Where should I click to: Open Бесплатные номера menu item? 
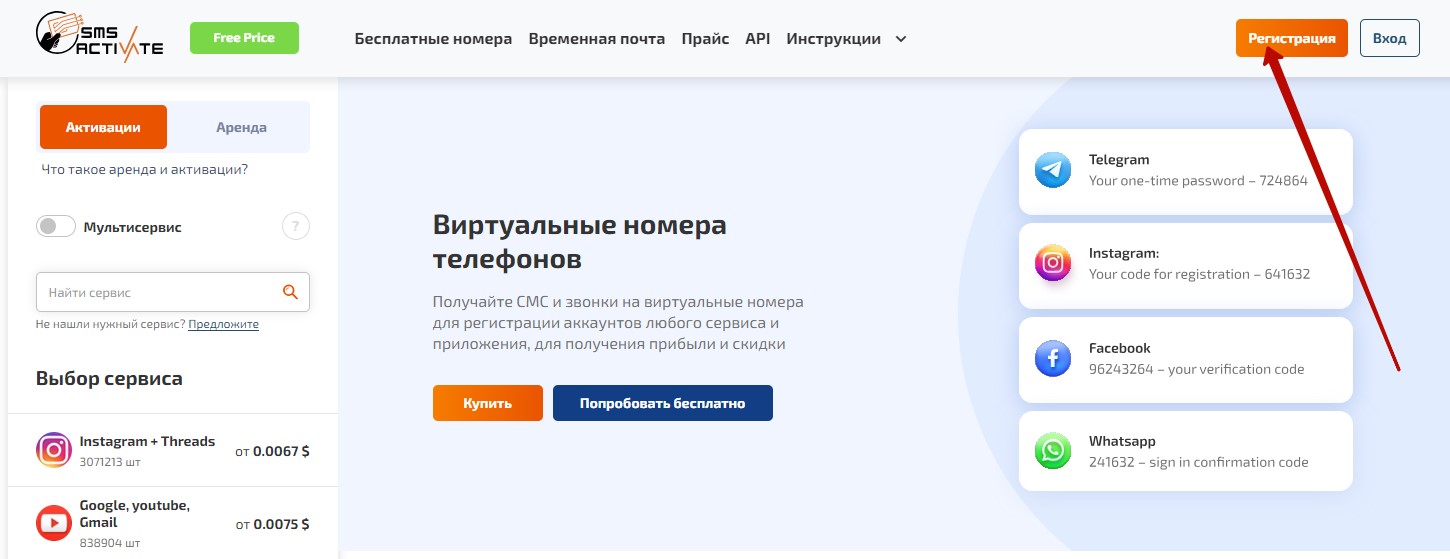coord(433,39)
